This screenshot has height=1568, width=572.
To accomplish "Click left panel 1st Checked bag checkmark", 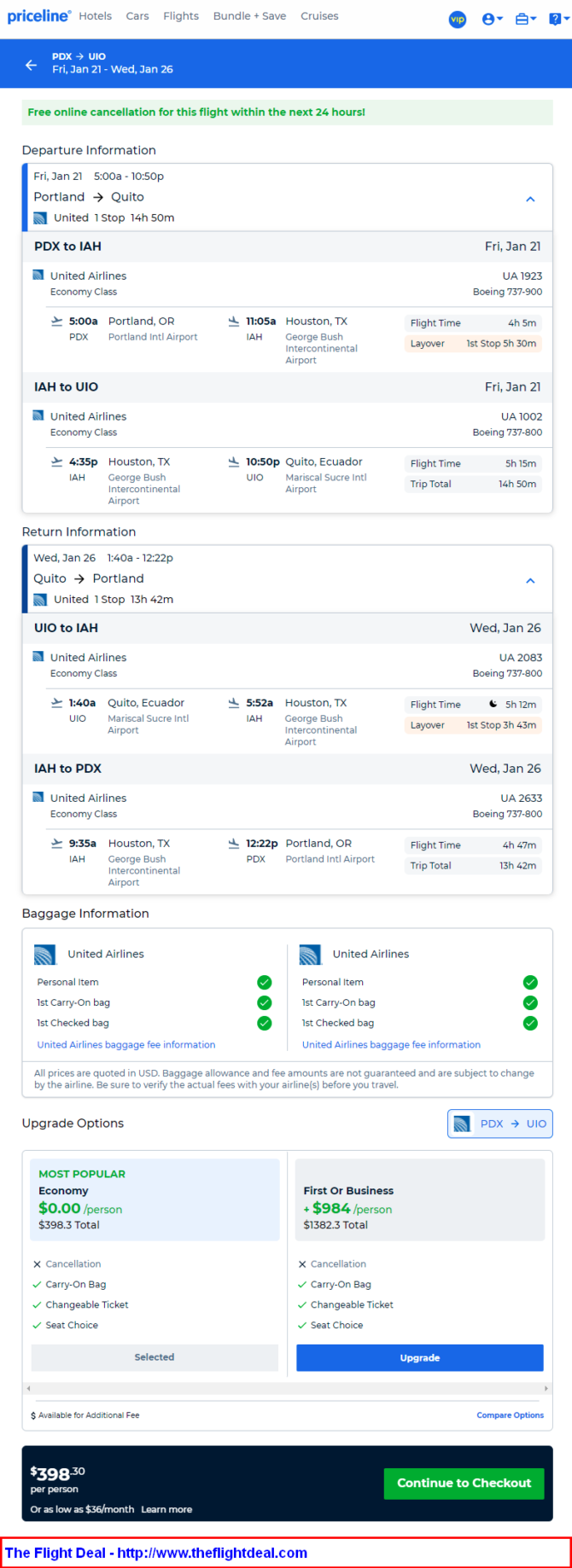I will pos(265,1023).
